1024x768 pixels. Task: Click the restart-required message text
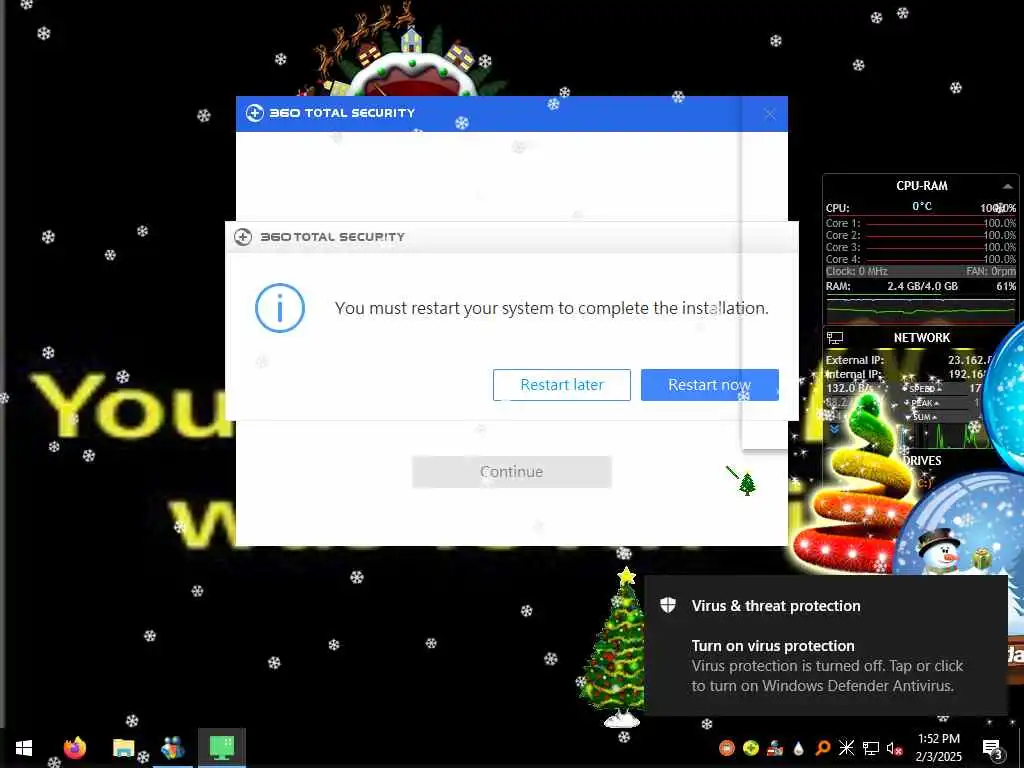(x=551, y=308)
